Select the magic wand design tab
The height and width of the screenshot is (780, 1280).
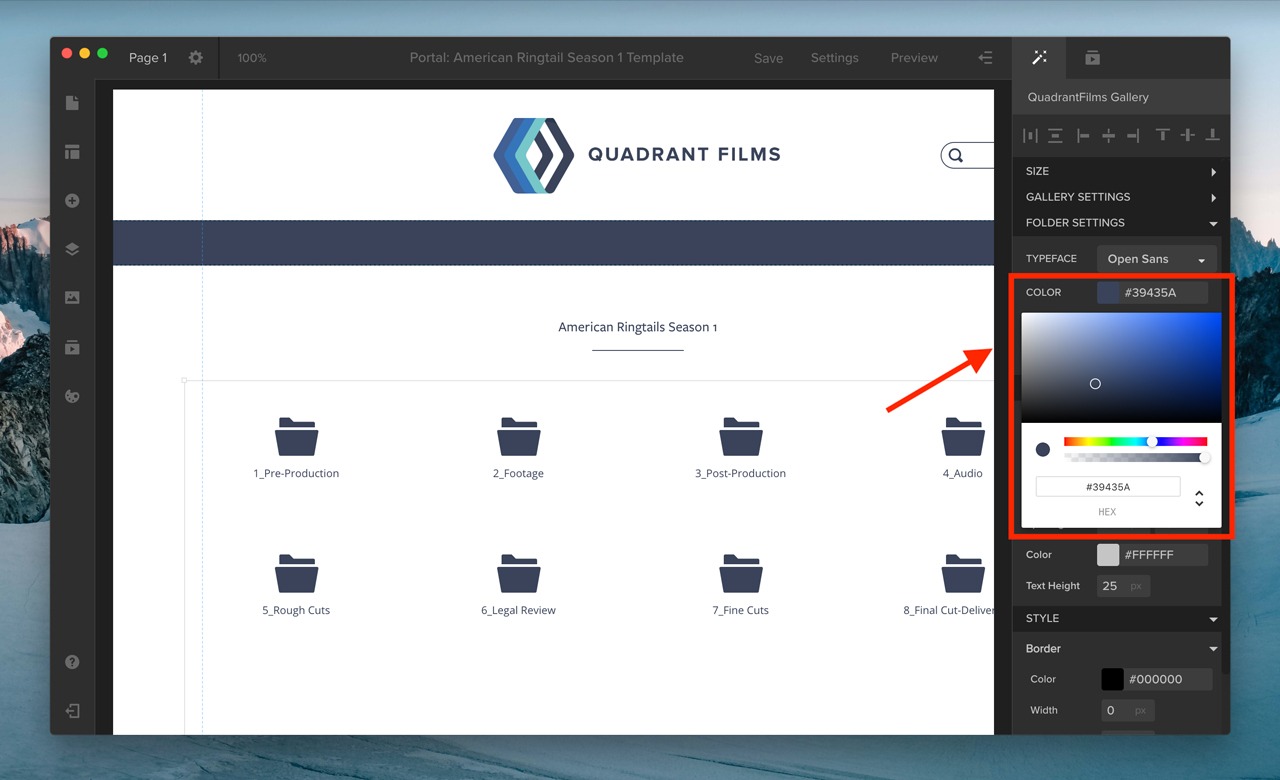point(1040,58)
